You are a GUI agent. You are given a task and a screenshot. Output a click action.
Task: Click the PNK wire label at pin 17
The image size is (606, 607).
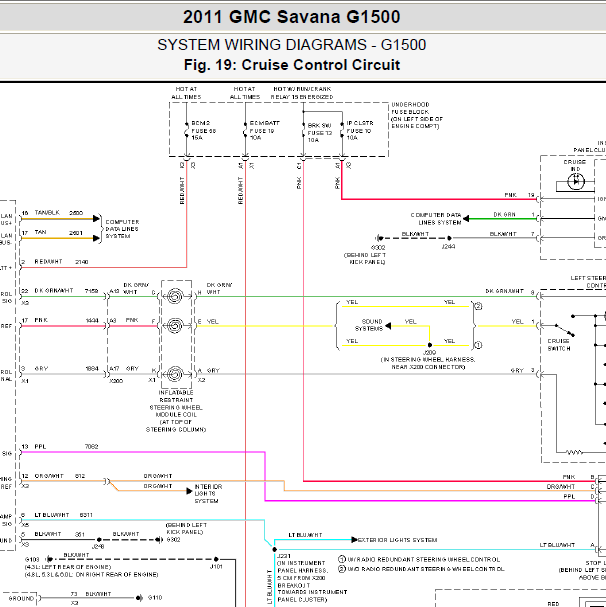click(x=41, y=320)
